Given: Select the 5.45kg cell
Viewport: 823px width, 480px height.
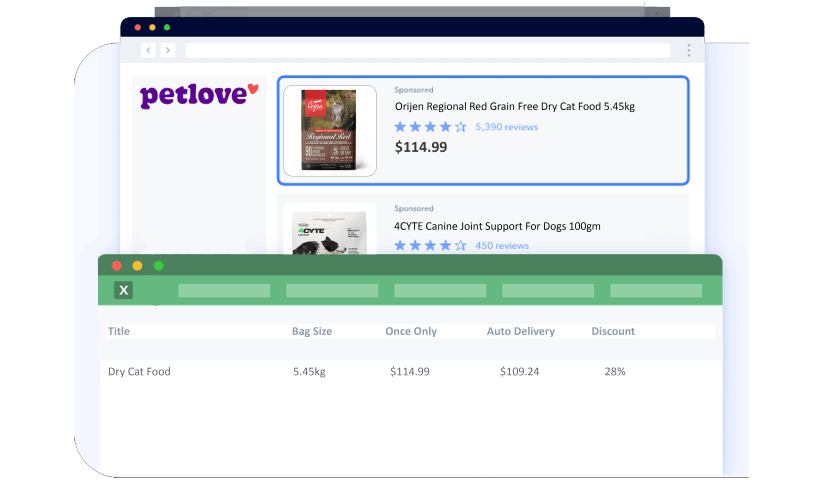Looking at the screenshot, I should pos(309,371).
